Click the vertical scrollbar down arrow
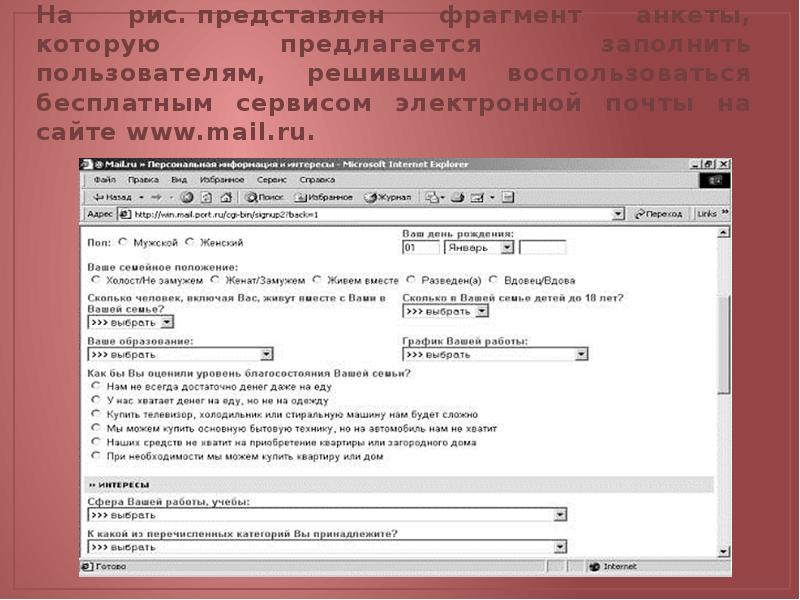The width and height of the screenshot is (800, 600). (724, 551)
